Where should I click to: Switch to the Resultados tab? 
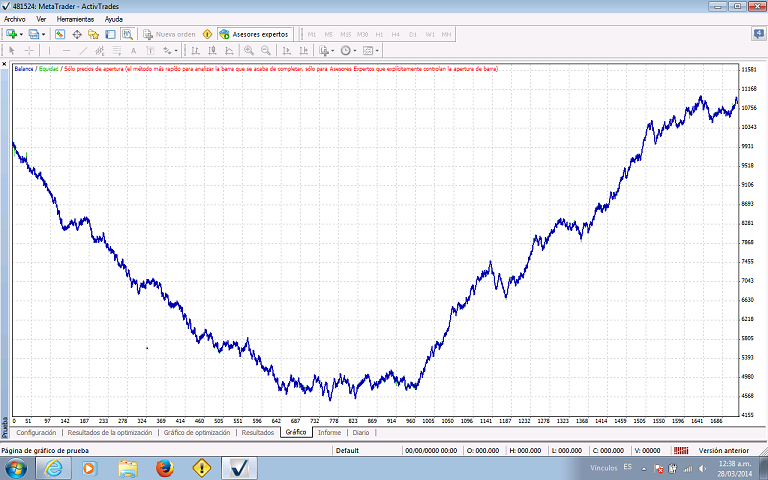[x=257, y=433]
